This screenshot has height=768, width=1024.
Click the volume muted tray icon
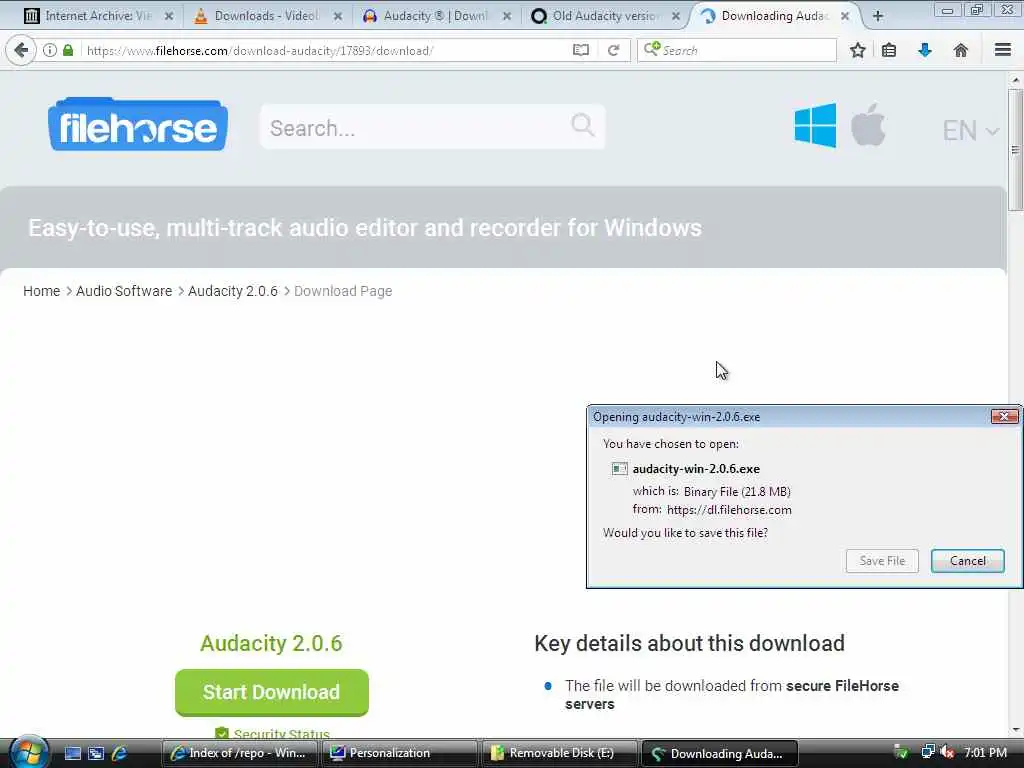click(x=947, y=753)
